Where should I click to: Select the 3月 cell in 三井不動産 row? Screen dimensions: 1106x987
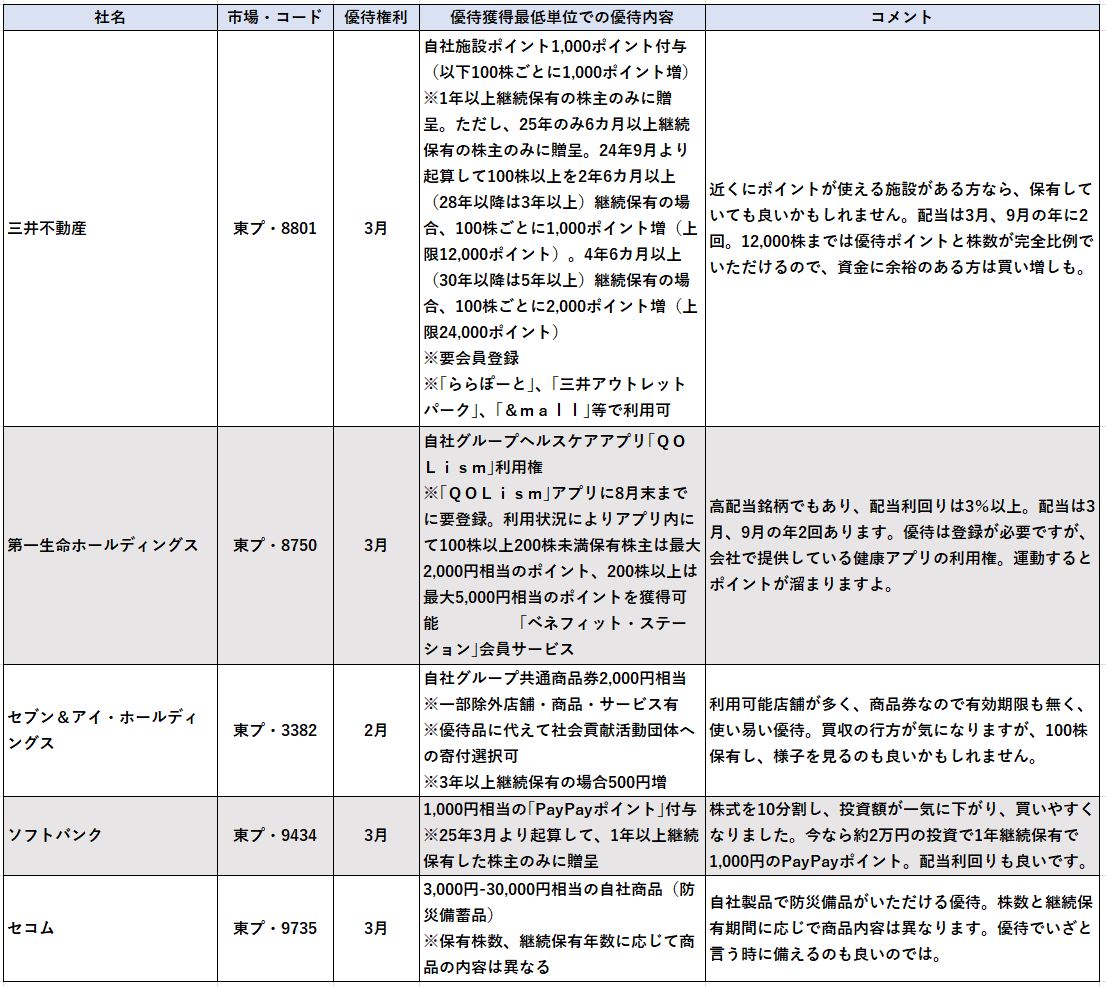point(376,228)
